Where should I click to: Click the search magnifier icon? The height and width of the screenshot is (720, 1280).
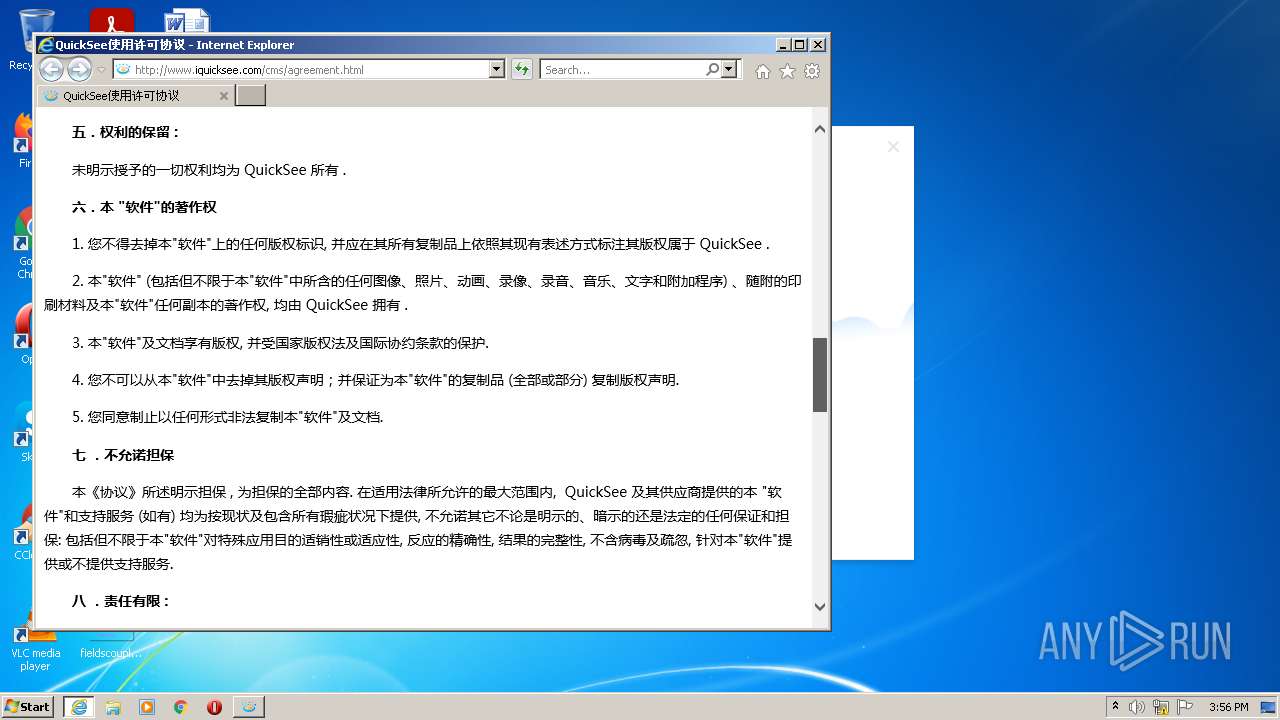tap(712, 69)
